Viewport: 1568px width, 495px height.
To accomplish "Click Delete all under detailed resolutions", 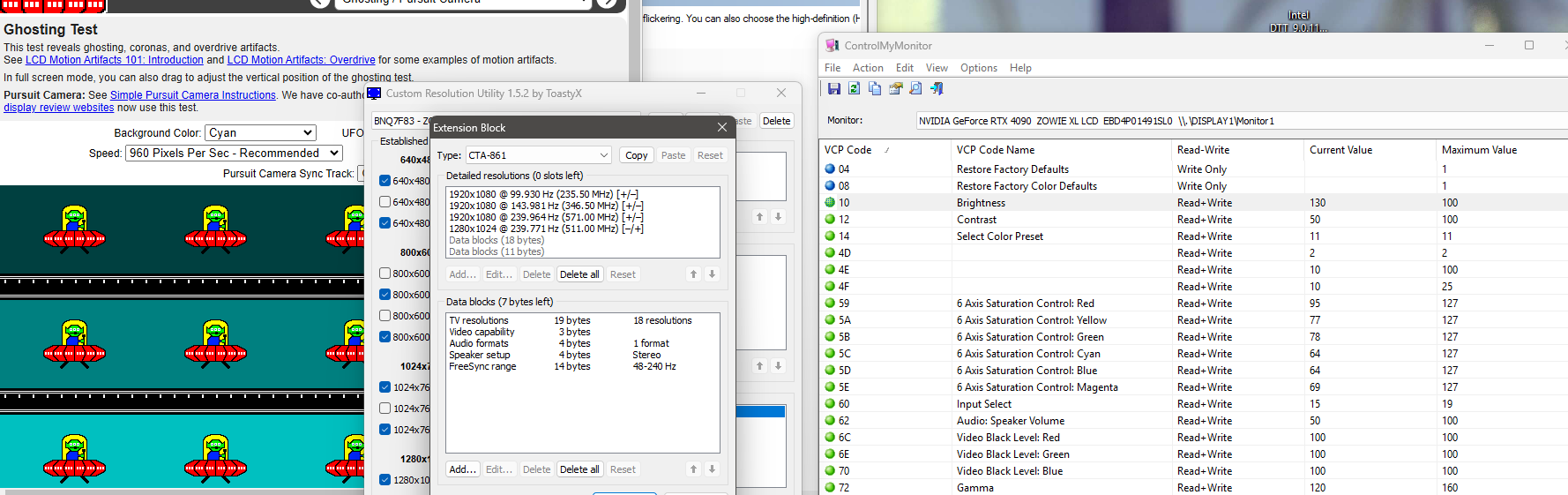I will click(579, 274).
